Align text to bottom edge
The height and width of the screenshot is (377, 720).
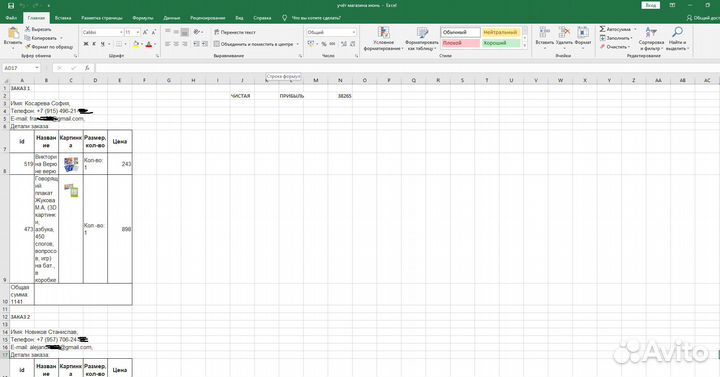coord(185,32)
